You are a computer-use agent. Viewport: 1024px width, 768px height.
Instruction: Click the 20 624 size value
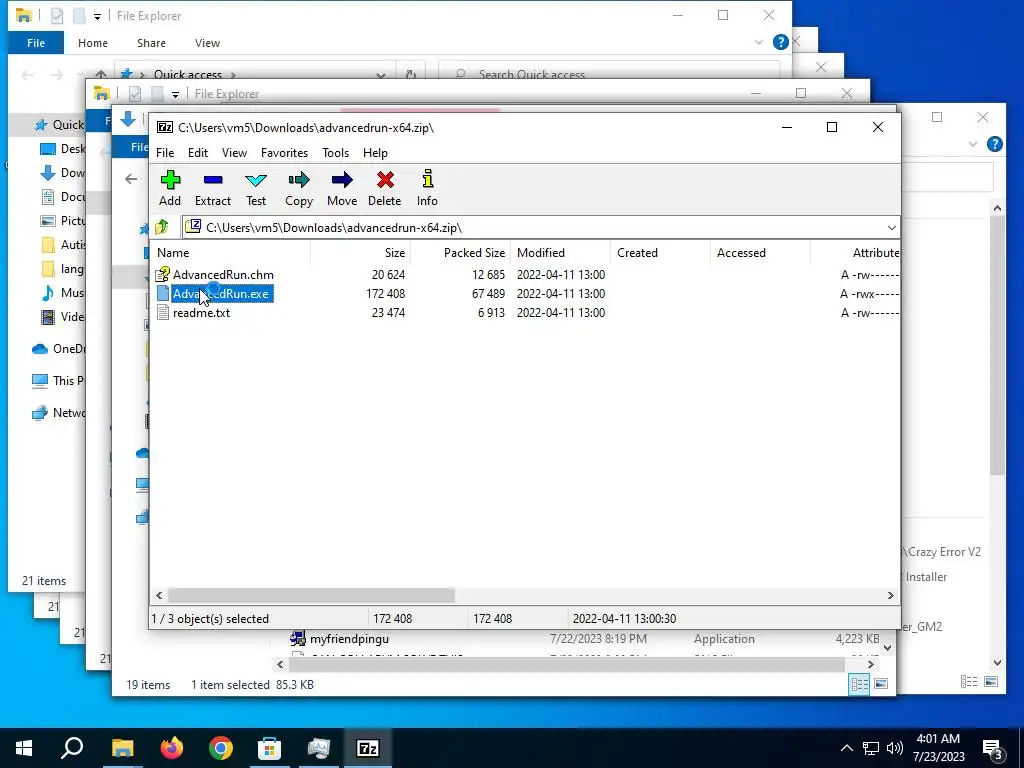(388, 275)
